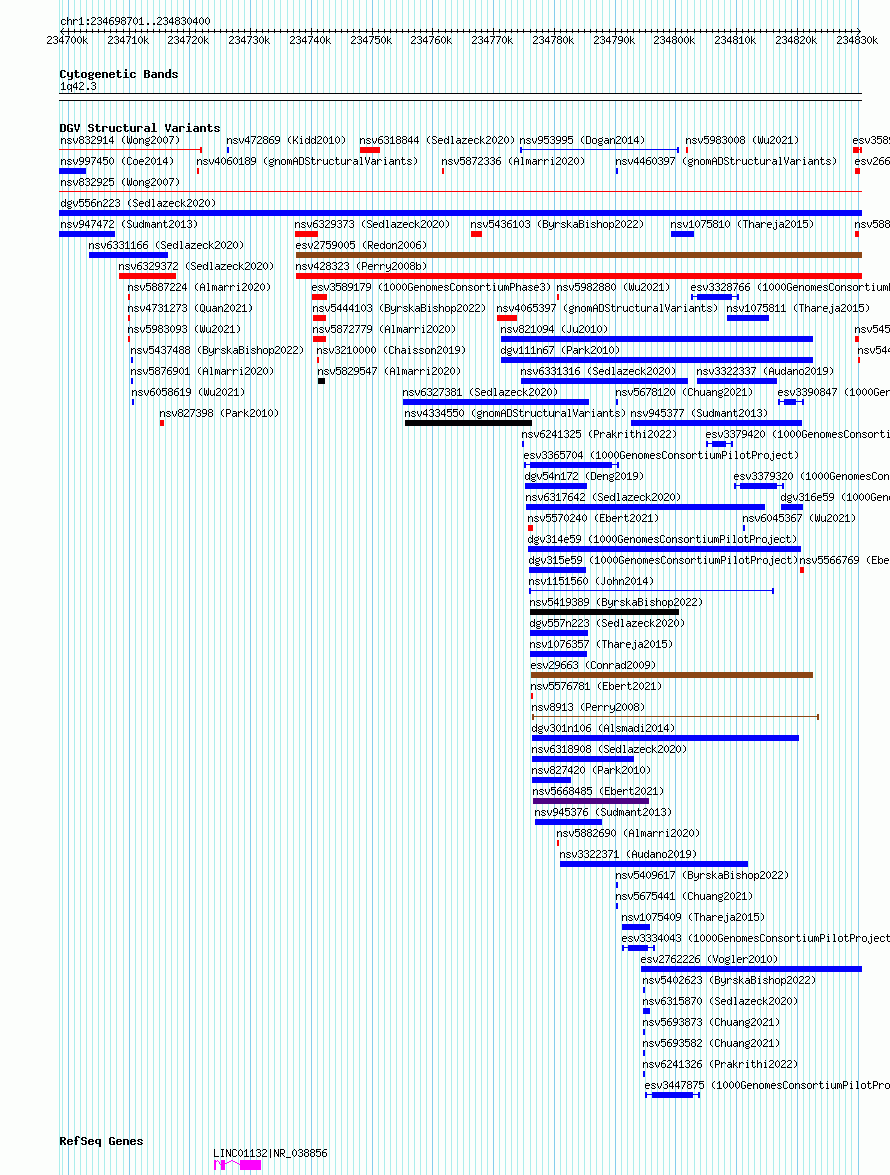
Task: Click dgv301n106 (Alsmadi2014) label
Action: [x=603, y=728]
